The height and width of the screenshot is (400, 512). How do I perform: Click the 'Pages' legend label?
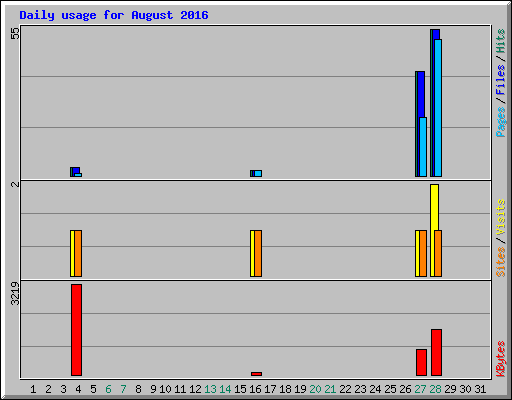pyautogui.click(x=500, y=122)
